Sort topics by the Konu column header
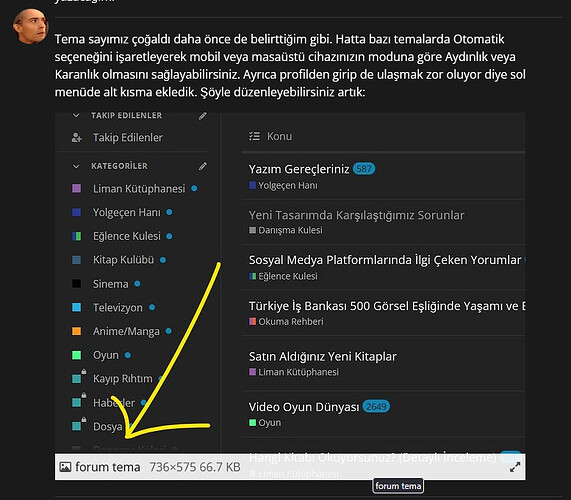The height and width of the screenshot is (500, 571). 279,136
